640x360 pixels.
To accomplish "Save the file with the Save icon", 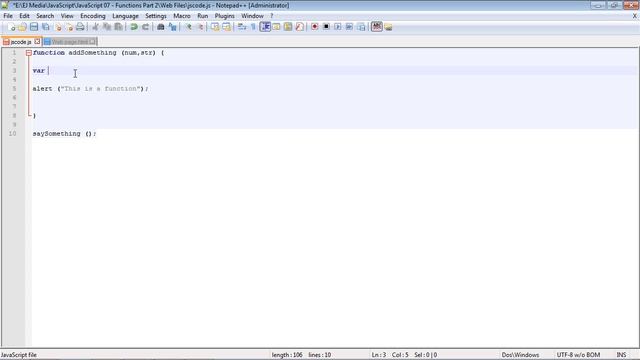I will click(34, 27).
